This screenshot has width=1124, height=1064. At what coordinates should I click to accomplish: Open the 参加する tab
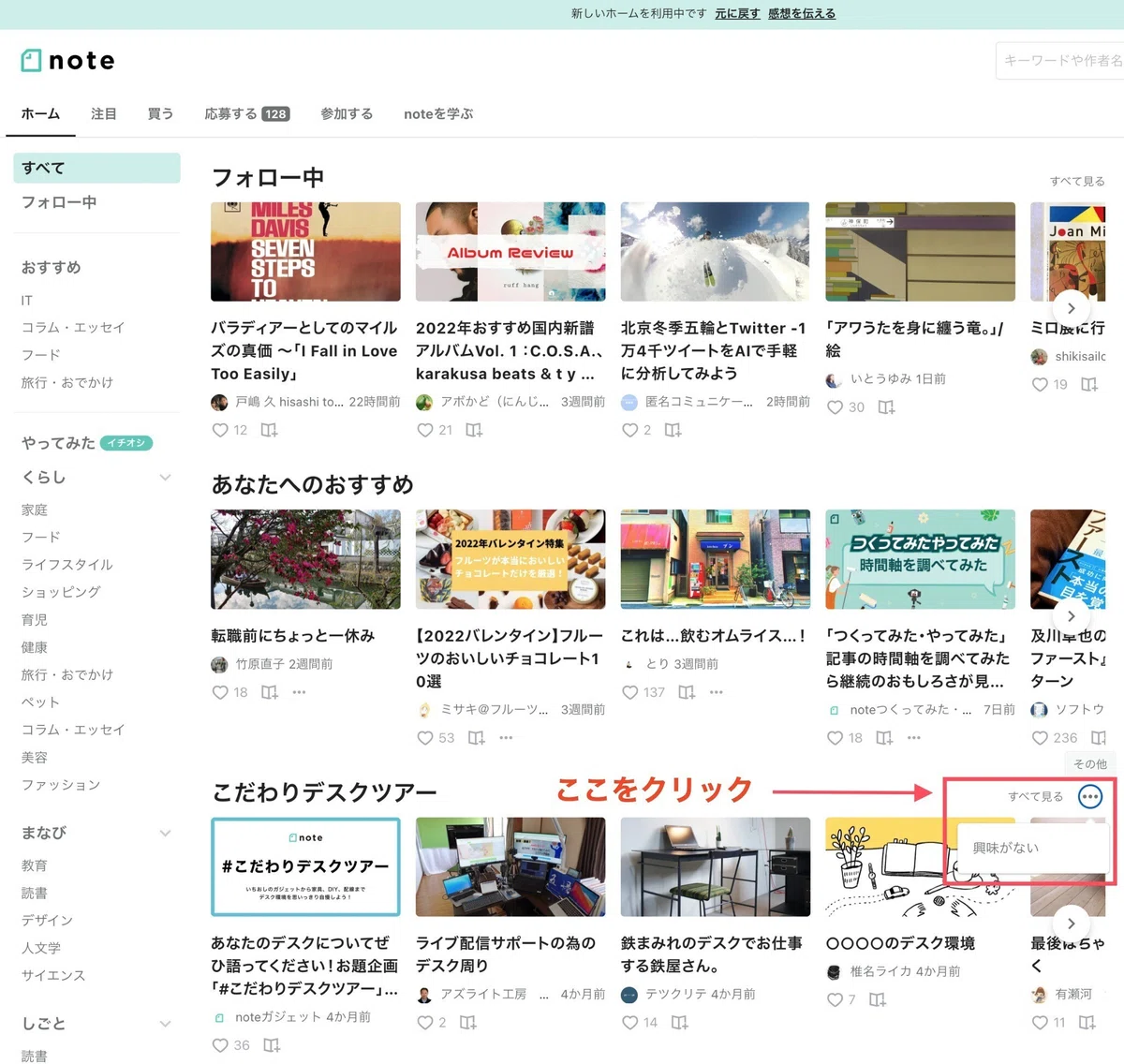pyautogui.click(x=347, y=114)
